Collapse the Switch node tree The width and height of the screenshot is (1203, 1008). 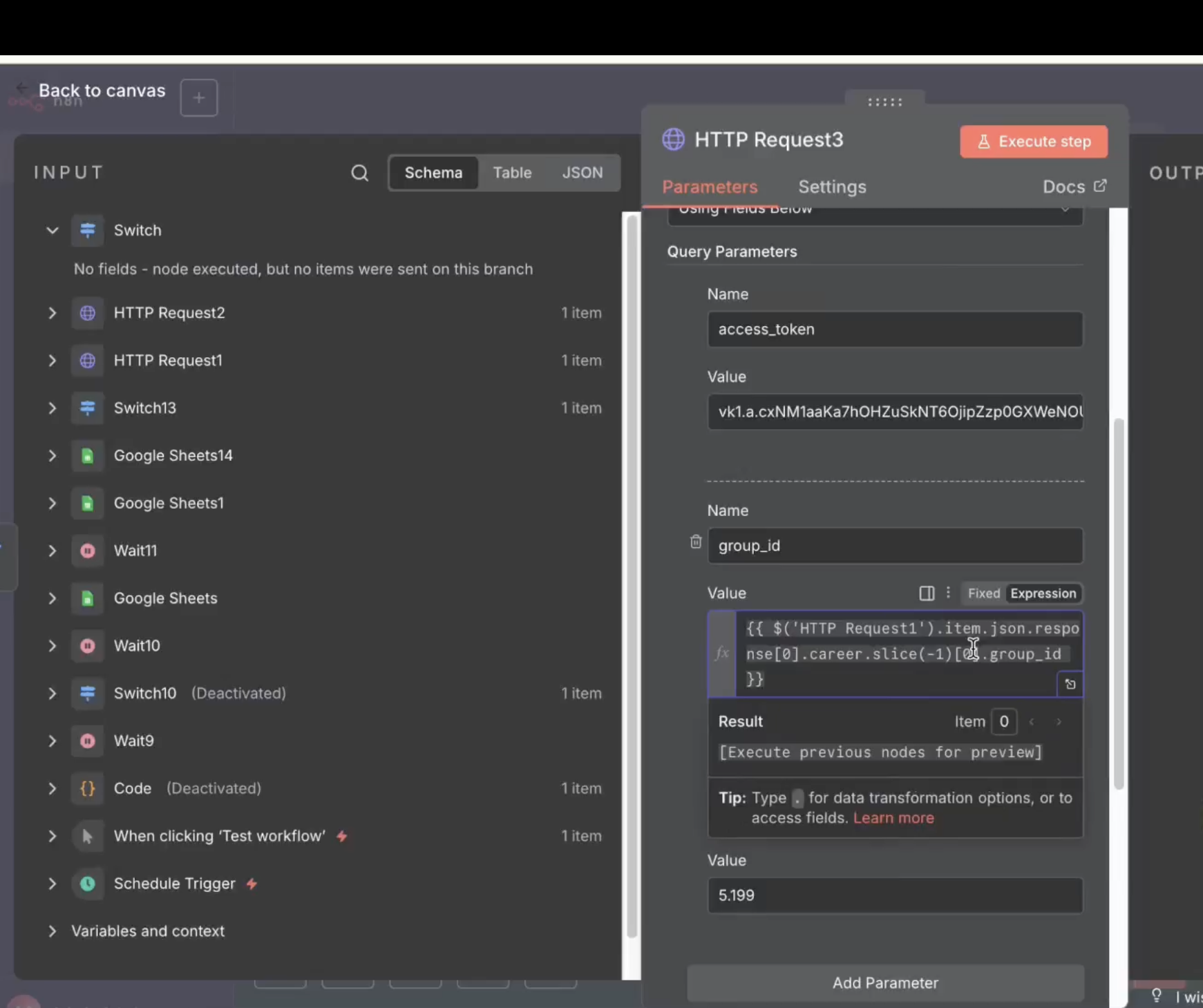53,230
